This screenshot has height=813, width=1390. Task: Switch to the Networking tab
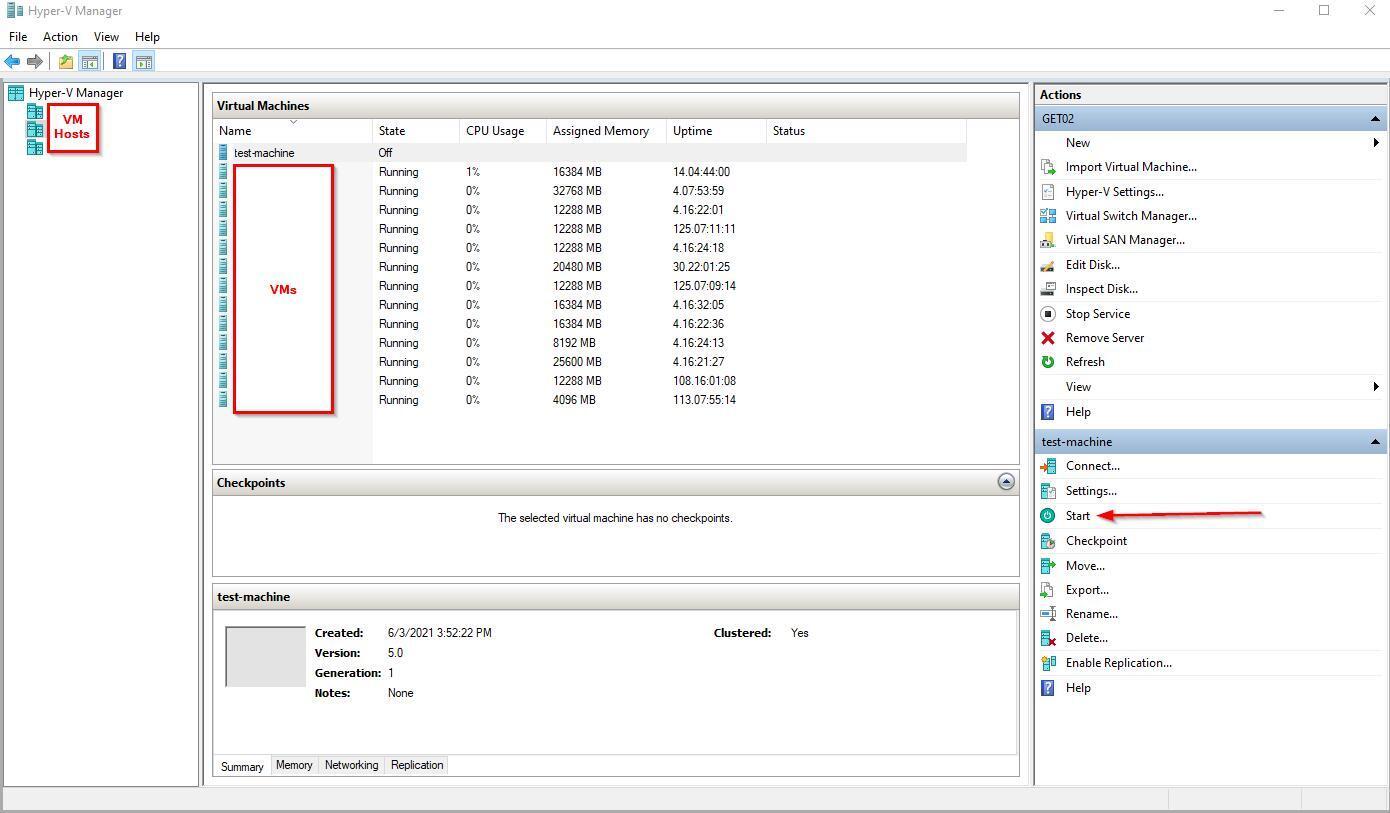coord(351,765)
